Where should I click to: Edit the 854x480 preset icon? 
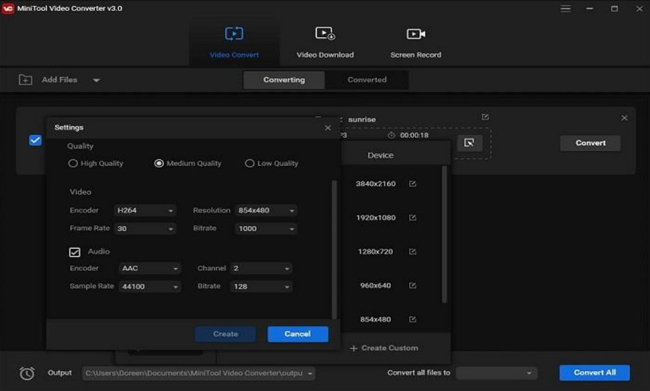[412, 319]
